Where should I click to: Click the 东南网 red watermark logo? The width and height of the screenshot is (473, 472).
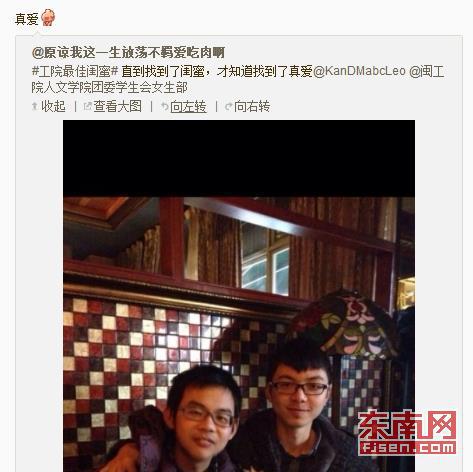407,432
